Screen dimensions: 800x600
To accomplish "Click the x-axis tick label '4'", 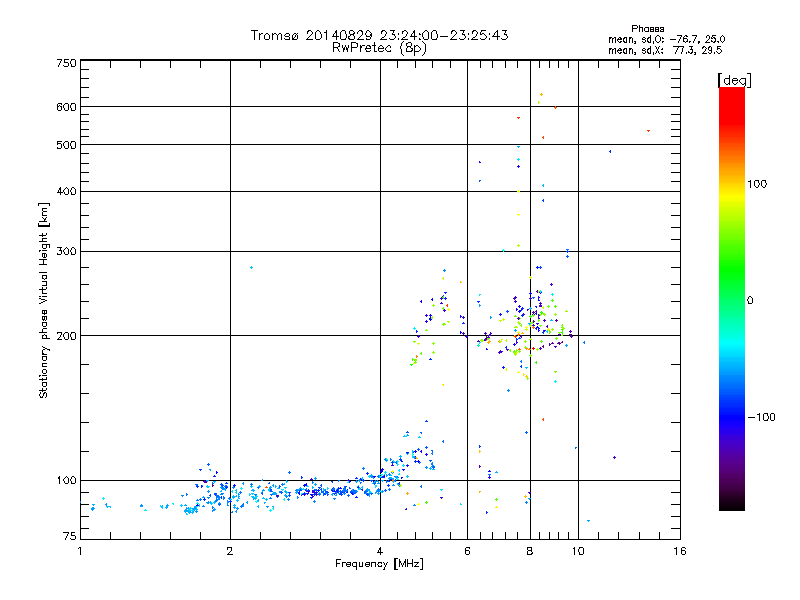I will (x=380, y=551).
